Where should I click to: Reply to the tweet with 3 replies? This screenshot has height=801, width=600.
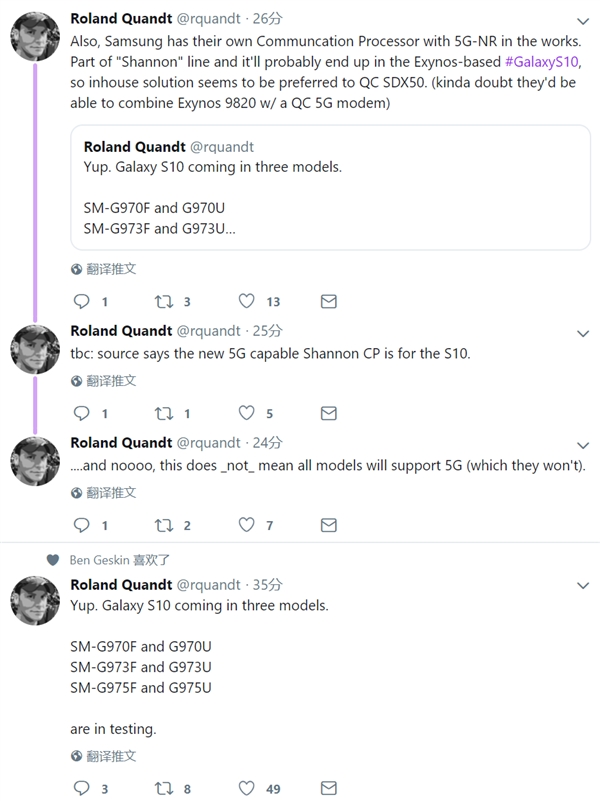82,789
